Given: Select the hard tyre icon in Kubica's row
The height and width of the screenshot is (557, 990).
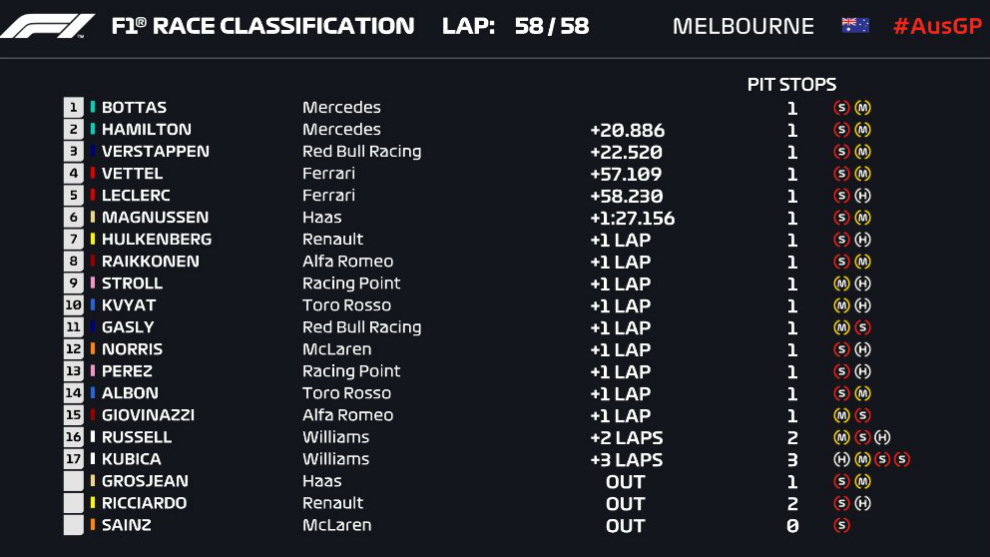Looking at the screenshot, I should click(x=841, y=459).
